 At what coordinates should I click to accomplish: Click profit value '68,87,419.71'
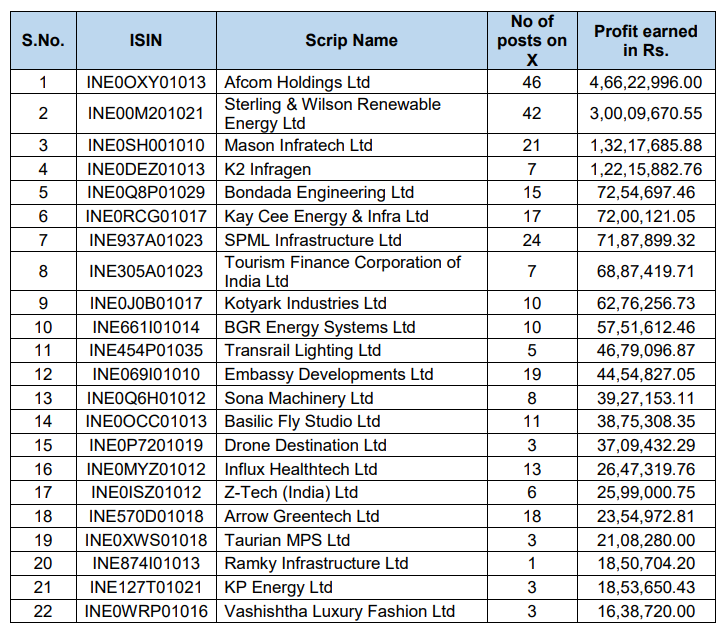point(646,271)
